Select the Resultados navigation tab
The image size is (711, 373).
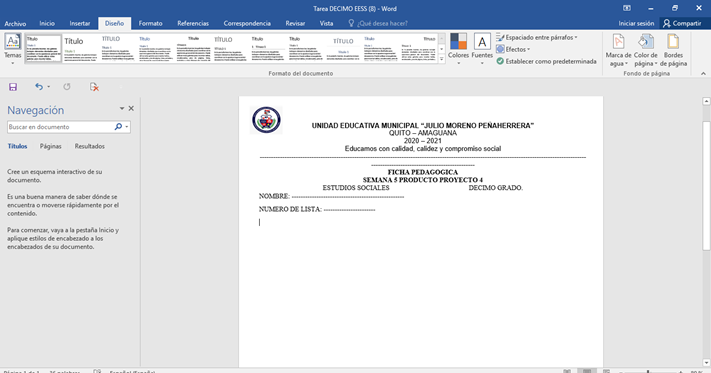click(90, 146)
